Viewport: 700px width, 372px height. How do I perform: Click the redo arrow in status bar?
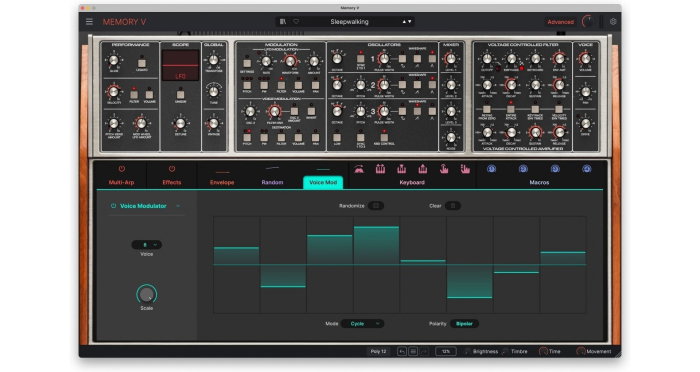click(x=424, y=351)
